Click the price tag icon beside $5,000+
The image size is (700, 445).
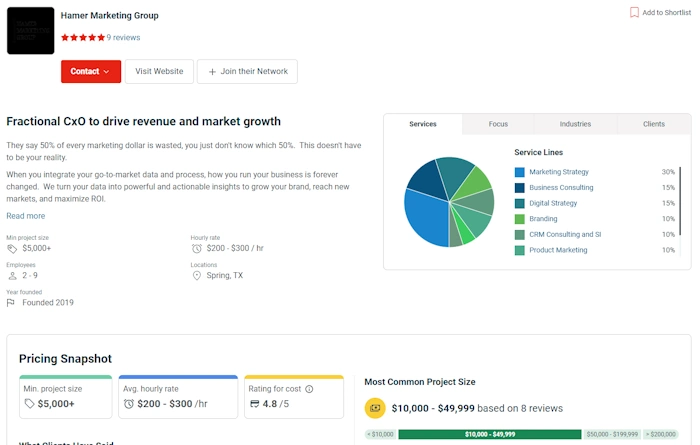coord(12,249)
